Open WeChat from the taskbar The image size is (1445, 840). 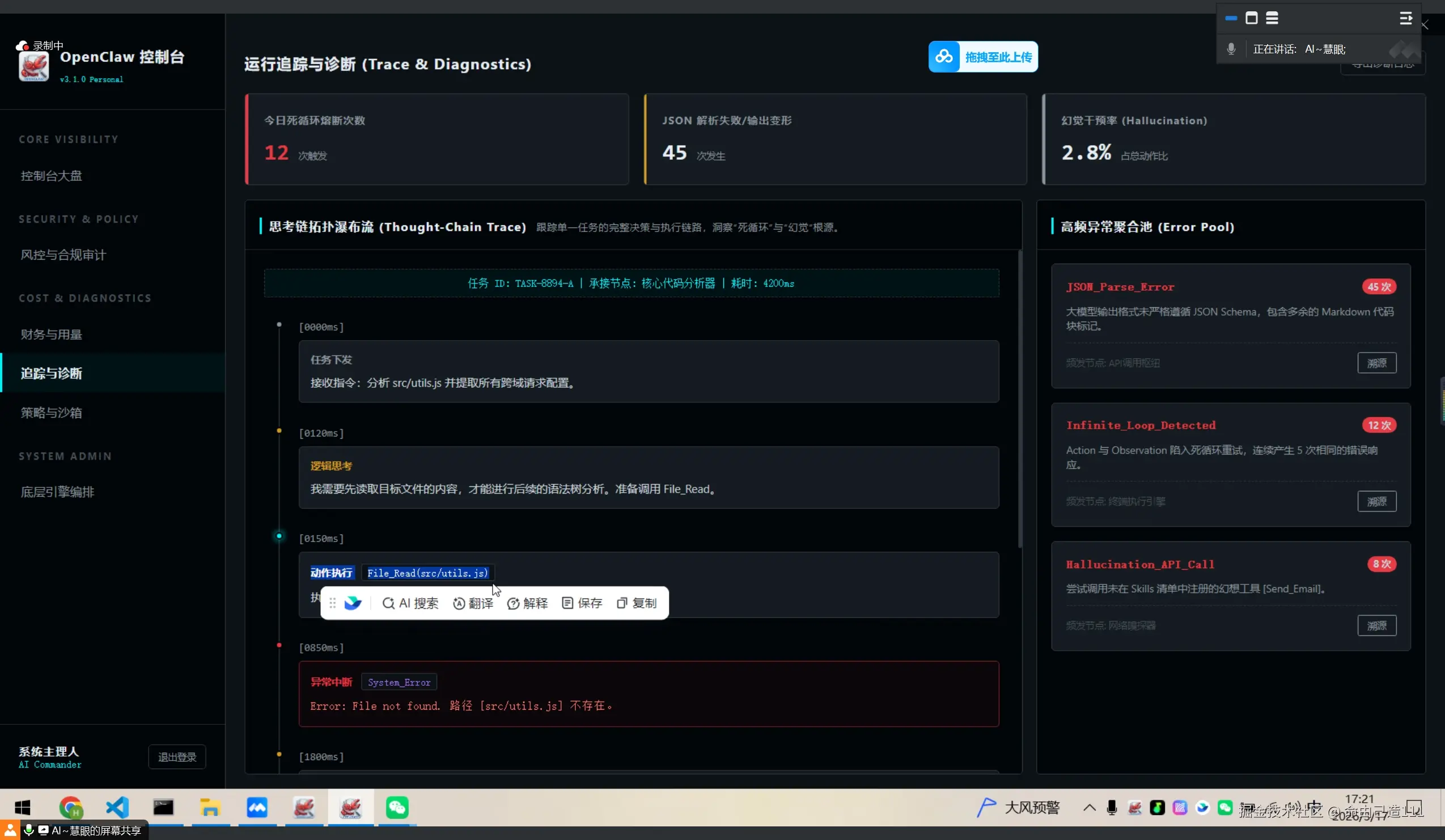(x=397, y=807)
